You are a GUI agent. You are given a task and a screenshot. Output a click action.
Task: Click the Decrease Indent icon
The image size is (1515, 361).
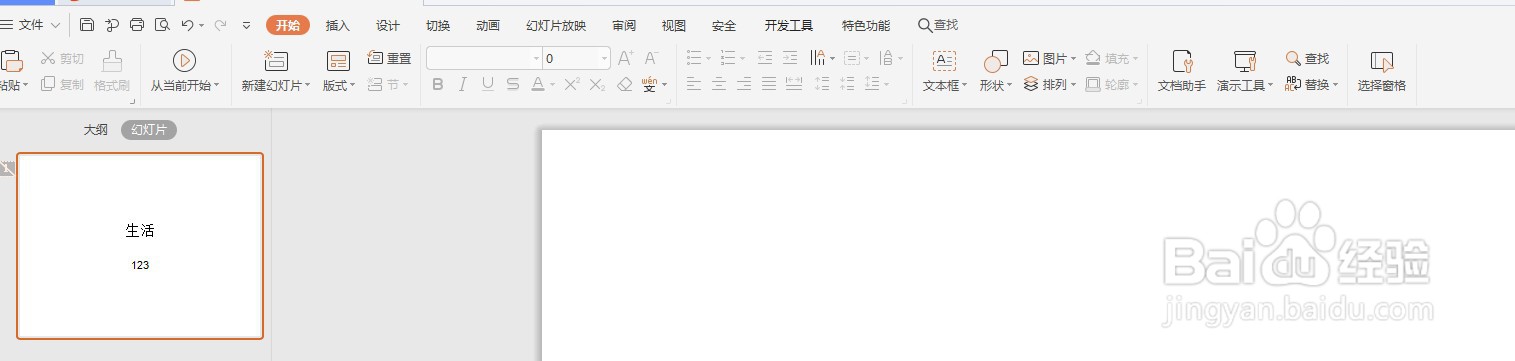(x=765, y=59)
